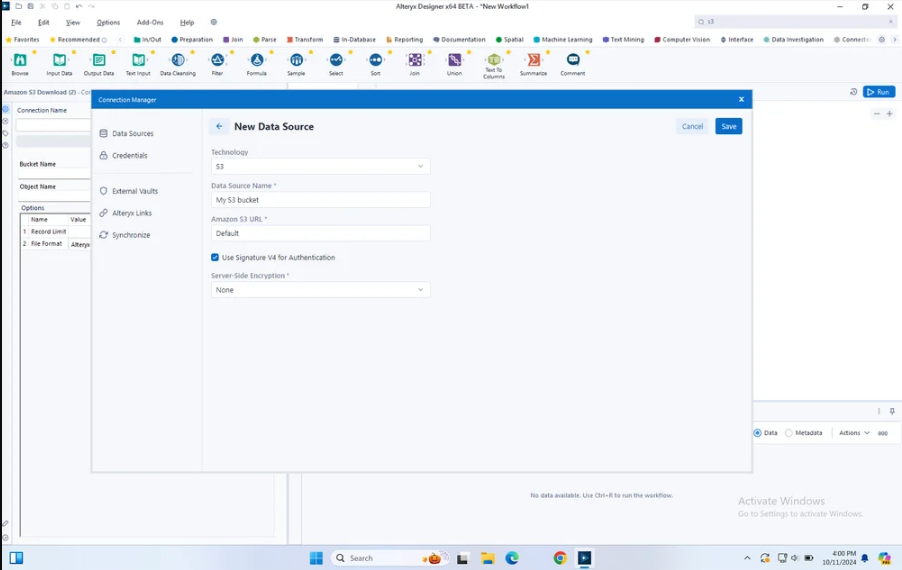Click the Data Source Name field
Screen dimensions: 902x570
coord(320,200)
